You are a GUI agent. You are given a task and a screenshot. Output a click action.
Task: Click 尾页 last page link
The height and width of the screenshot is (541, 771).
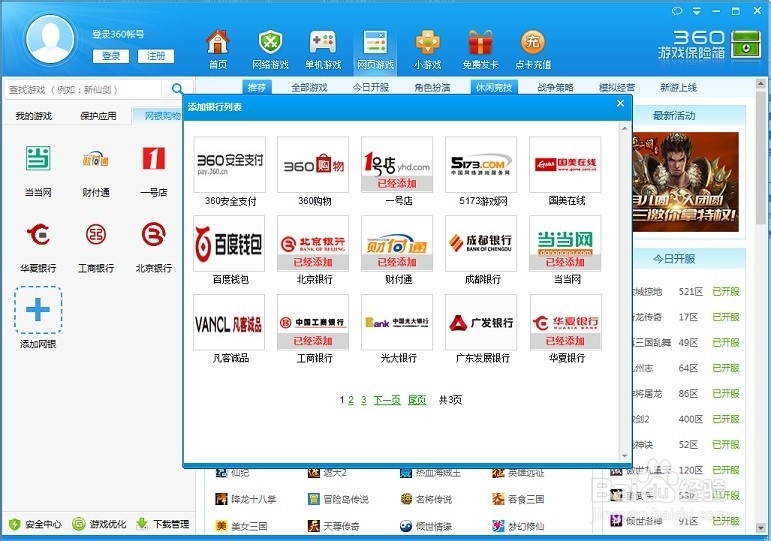click(417, 400)
